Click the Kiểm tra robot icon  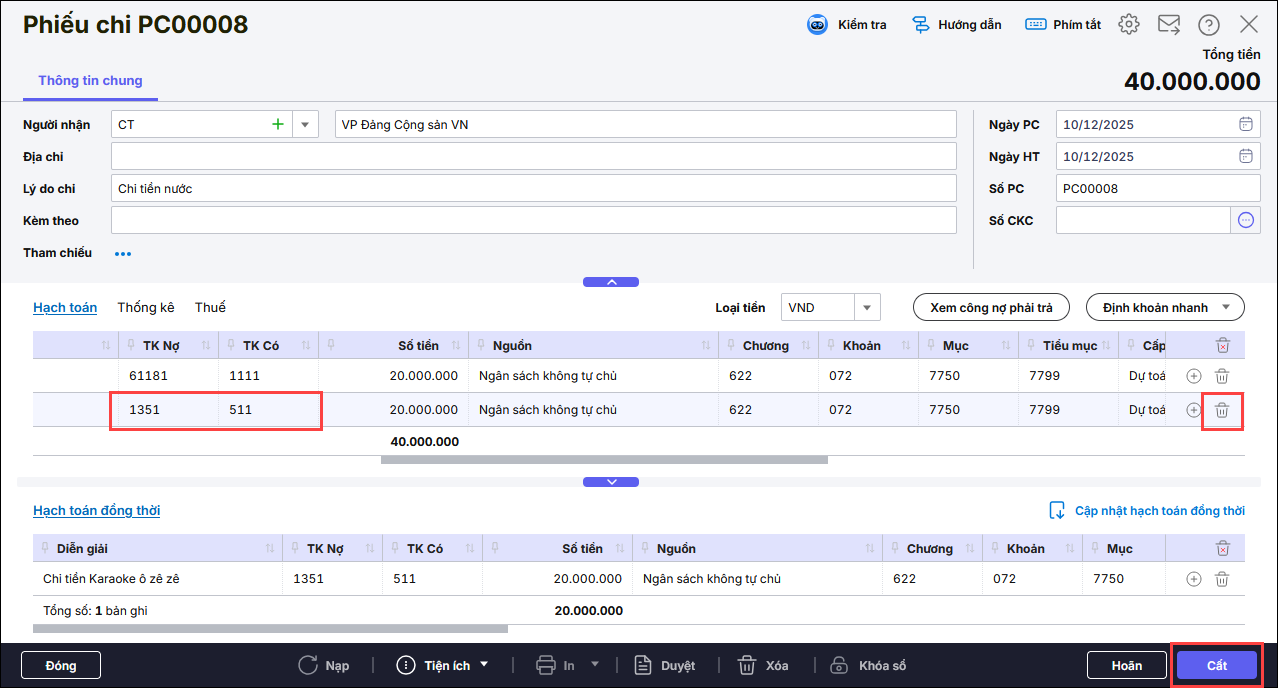pyautogui.click(x=817, y=25)
